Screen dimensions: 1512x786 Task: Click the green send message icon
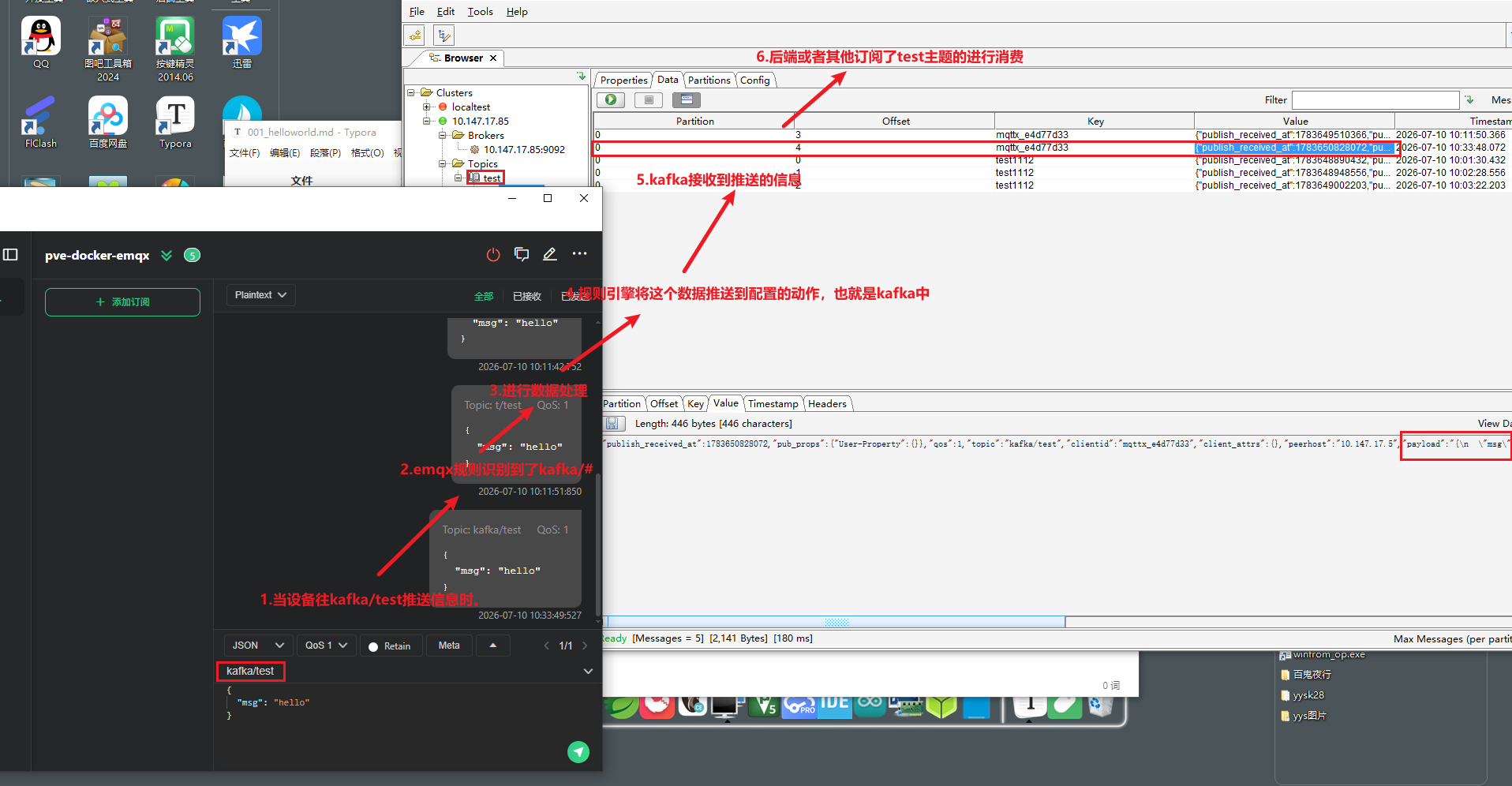coord(578,752)
